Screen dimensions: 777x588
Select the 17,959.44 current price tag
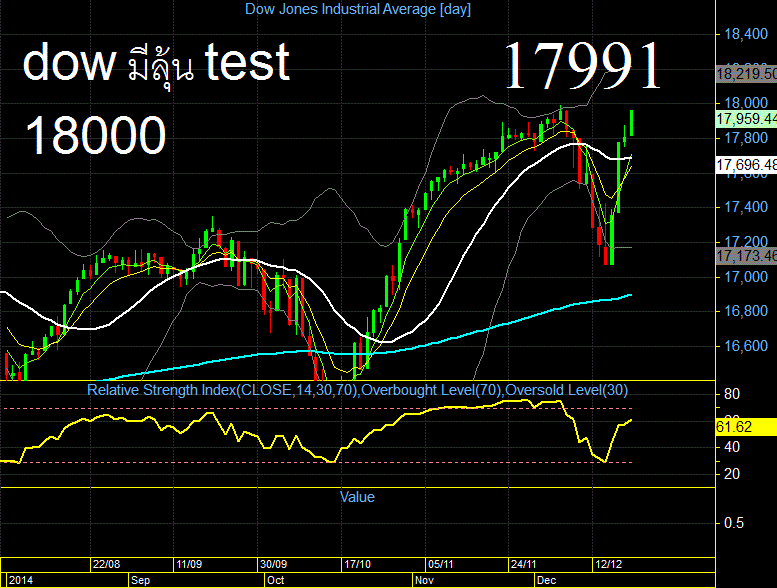(x=746, y=119)
